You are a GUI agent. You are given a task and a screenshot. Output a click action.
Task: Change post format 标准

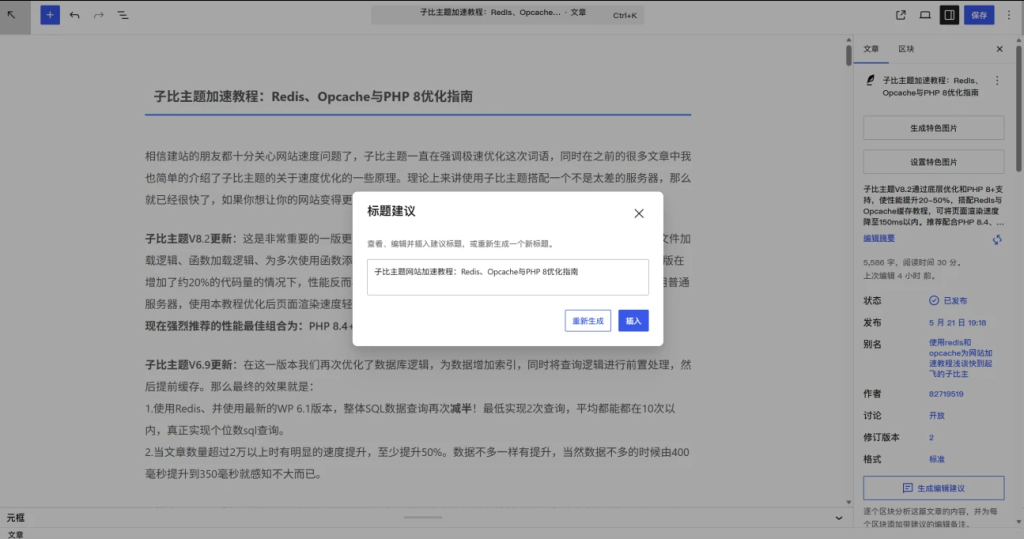(936, 459)
